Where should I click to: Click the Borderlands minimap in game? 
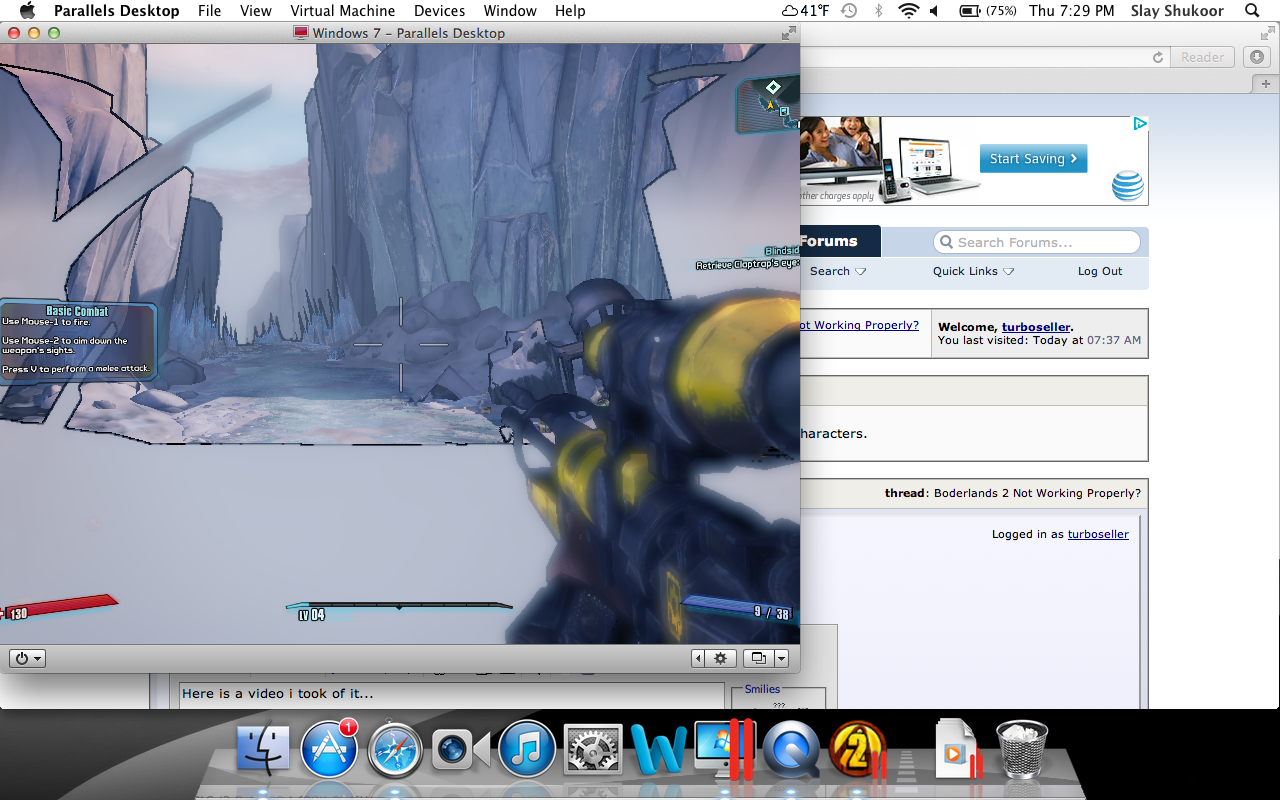(768, 103)
